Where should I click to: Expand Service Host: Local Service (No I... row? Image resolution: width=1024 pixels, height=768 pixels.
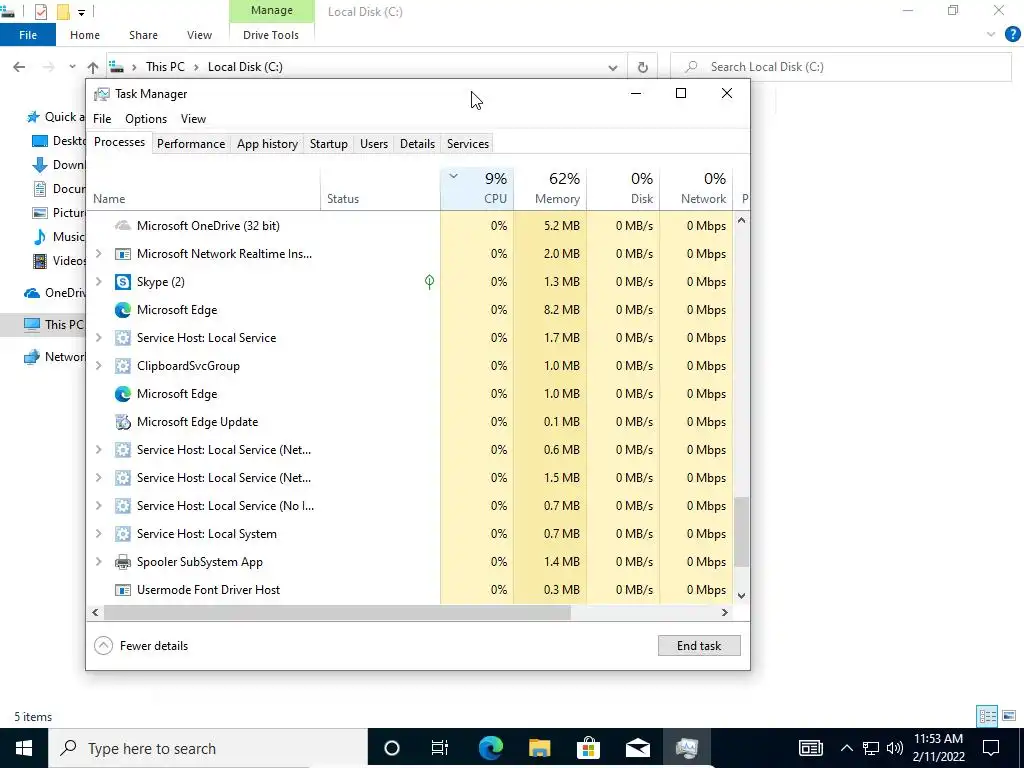point(99,505)
